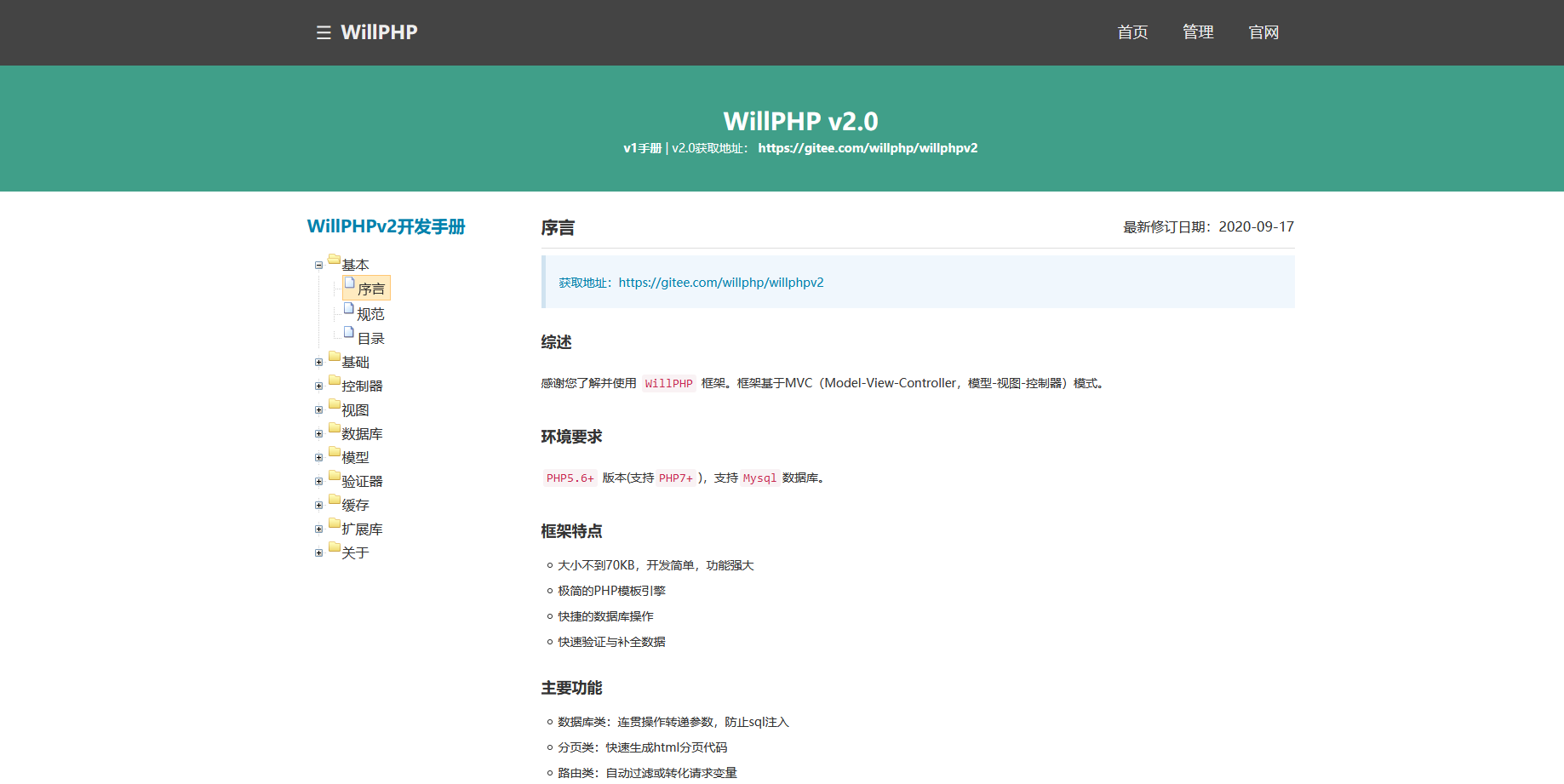Expand the 基础 tree node
The image size is (1564, 784).
click(x=319, y=363)
